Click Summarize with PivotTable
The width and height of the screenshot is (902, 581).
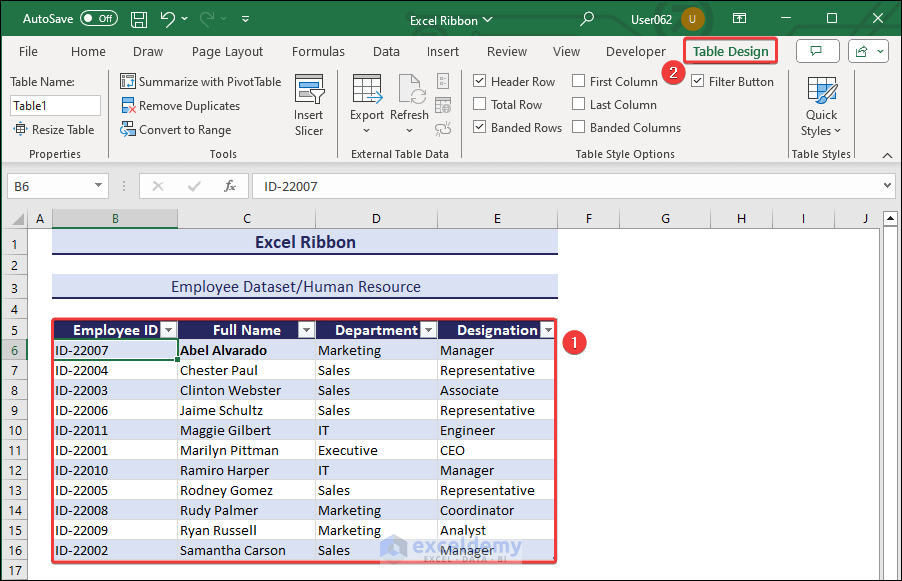pos(201,82)
